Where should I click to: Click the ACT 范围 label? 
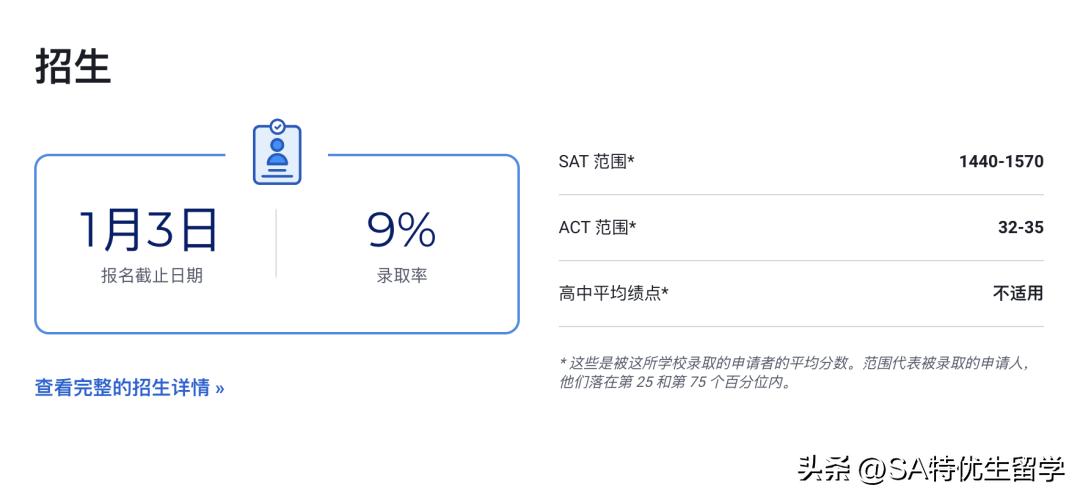(x=595, y=228)
